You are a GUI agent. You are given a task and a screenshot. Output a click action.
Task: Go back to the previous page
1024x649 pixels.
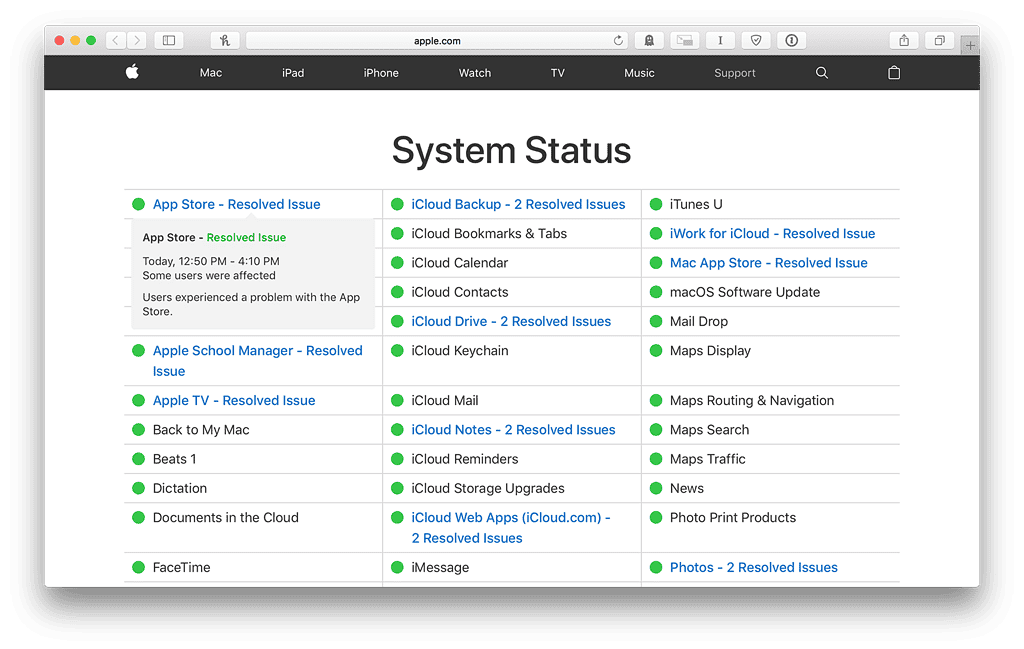[x=115, y=41]
